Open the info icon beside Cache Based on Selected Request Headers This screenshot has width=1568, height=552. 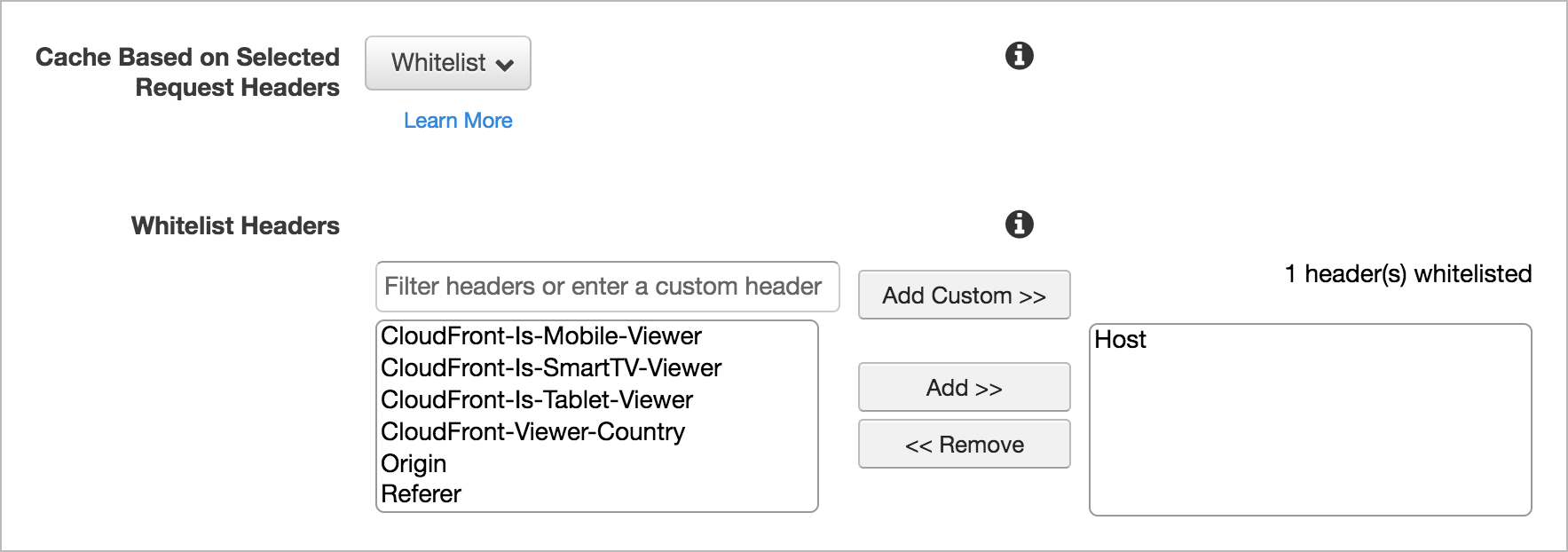[1019, 56]
